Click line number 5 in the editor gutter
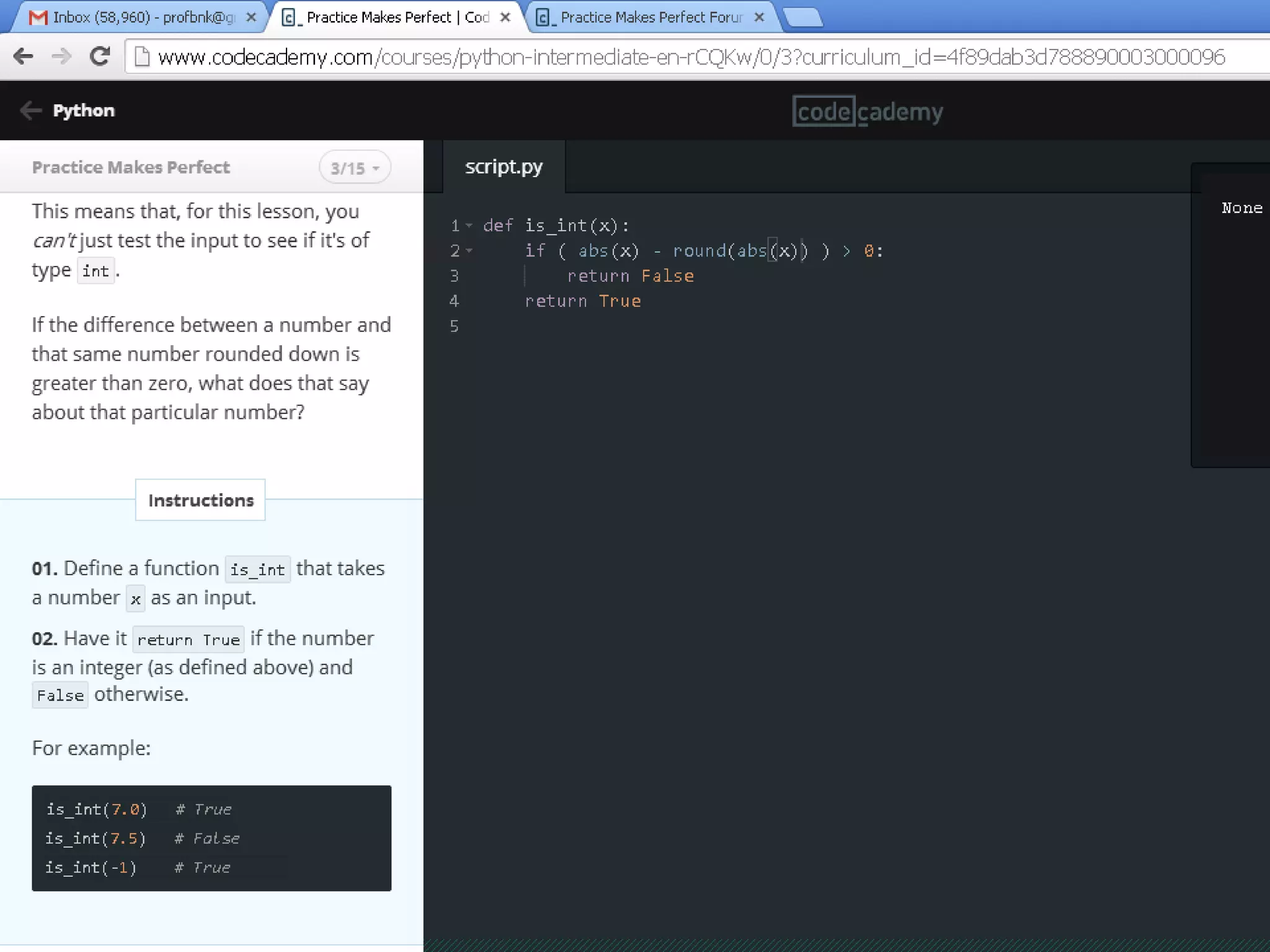 tap(455, 326)
